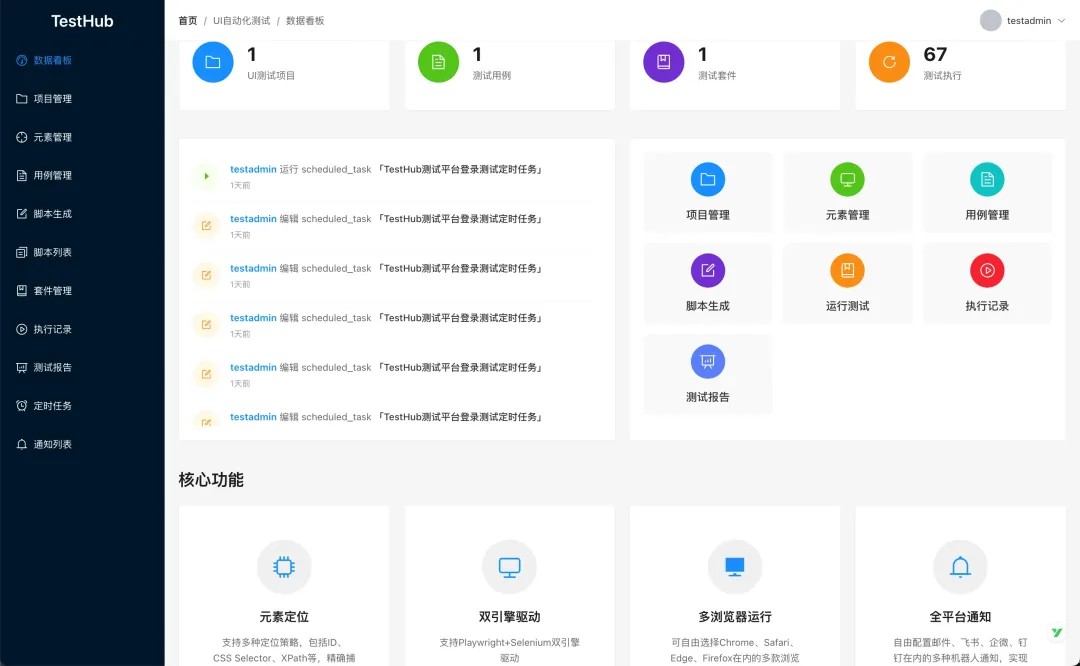This screenshot has width=1080, height=666.
Task: Open 执行记录 with the red play icon
Action: pos(987,270)
